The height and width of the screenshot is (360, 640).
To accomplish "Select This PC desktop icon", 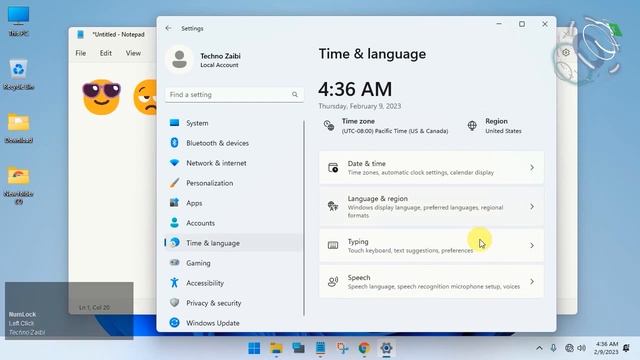I will click(x=18, y=21).
